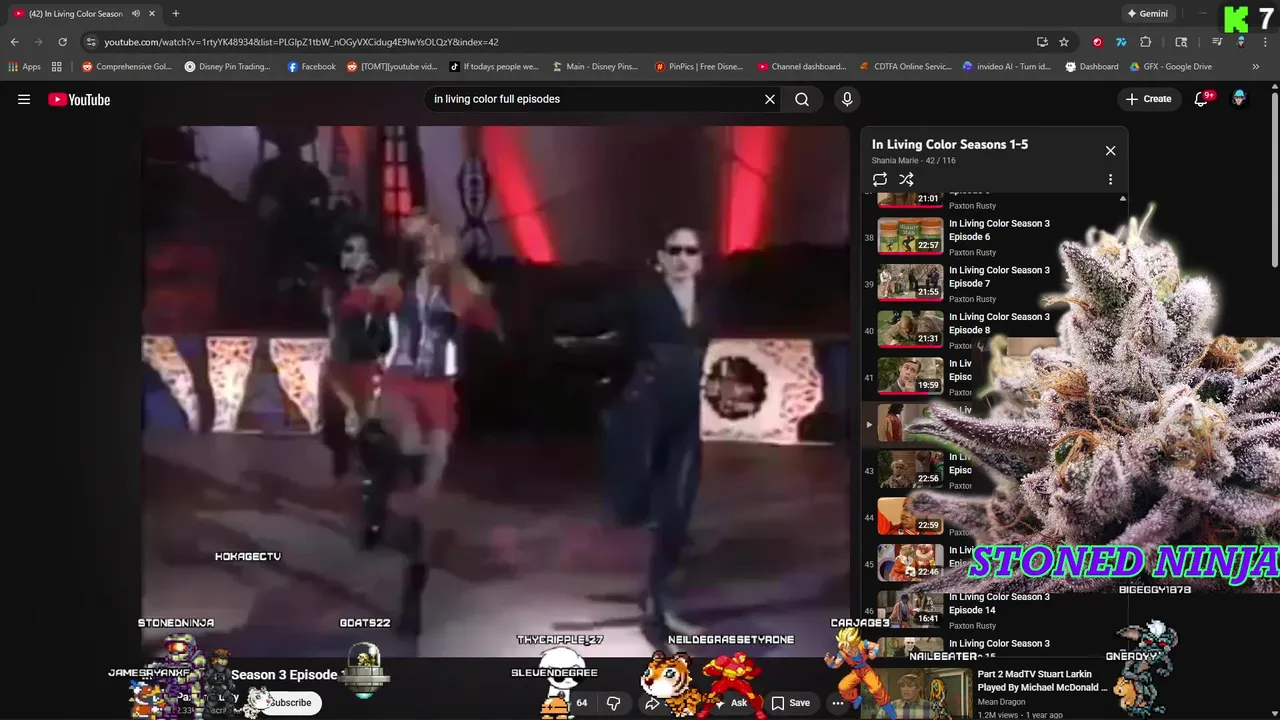Image resolution: width=1280 pixels, height=720 pixels.
Task: Share the video using the arrow icon
Action: click(652, 703)
